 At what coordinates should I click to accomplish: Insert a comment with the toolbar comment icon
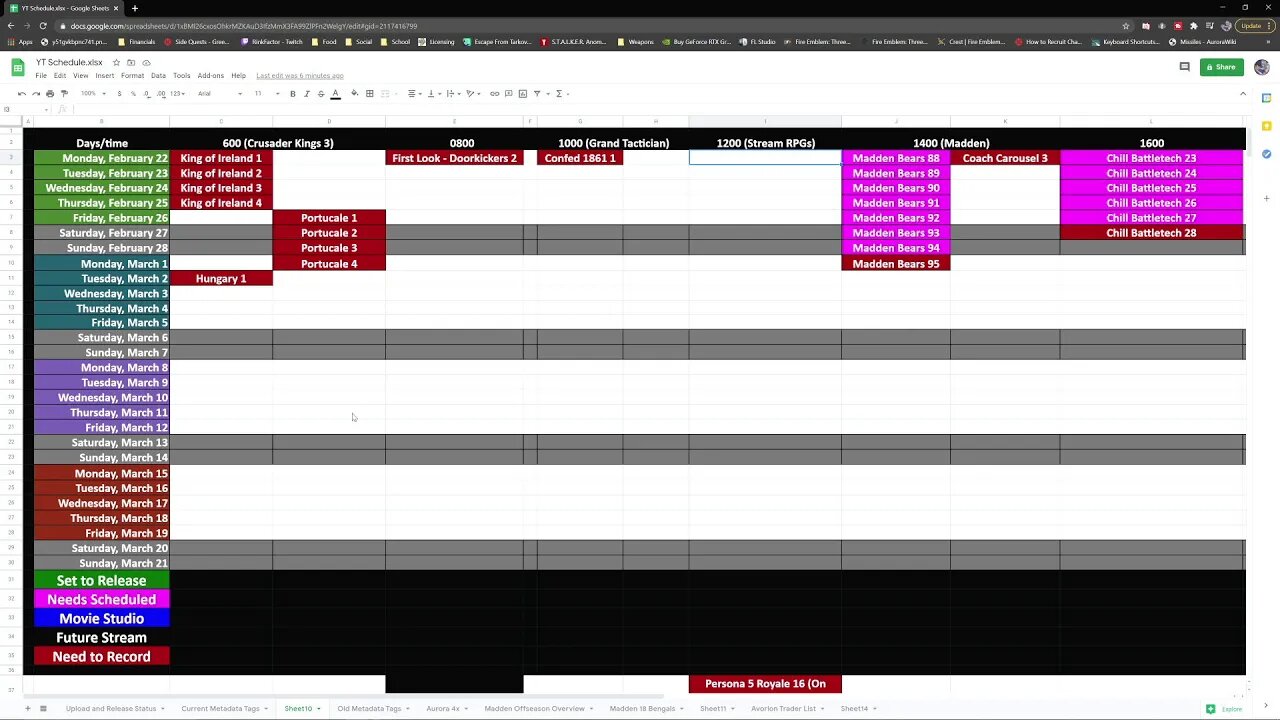(x=508, y=93)
